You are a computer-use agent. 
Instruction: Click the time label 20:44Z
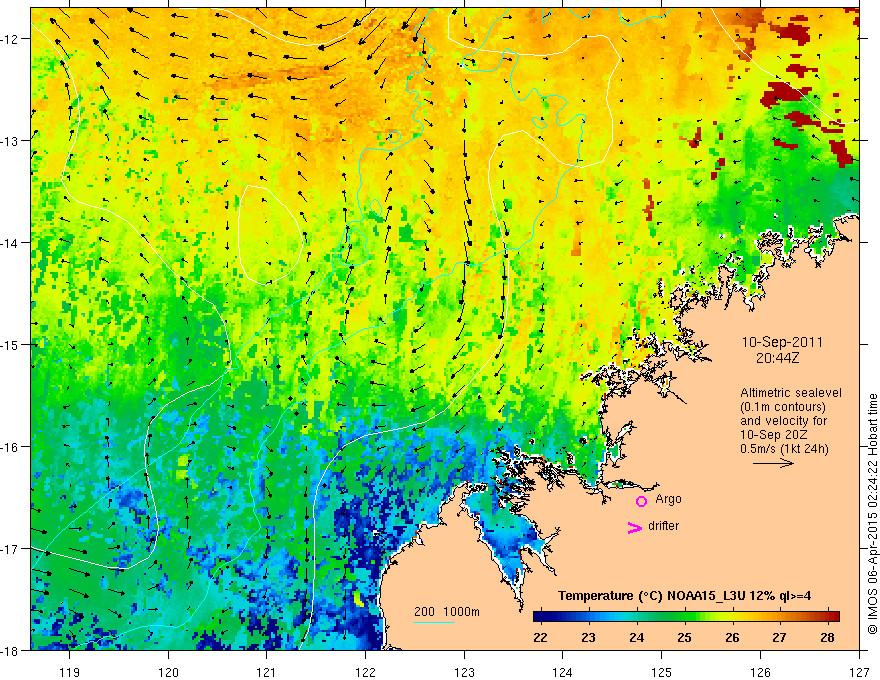tap(777, 358)
